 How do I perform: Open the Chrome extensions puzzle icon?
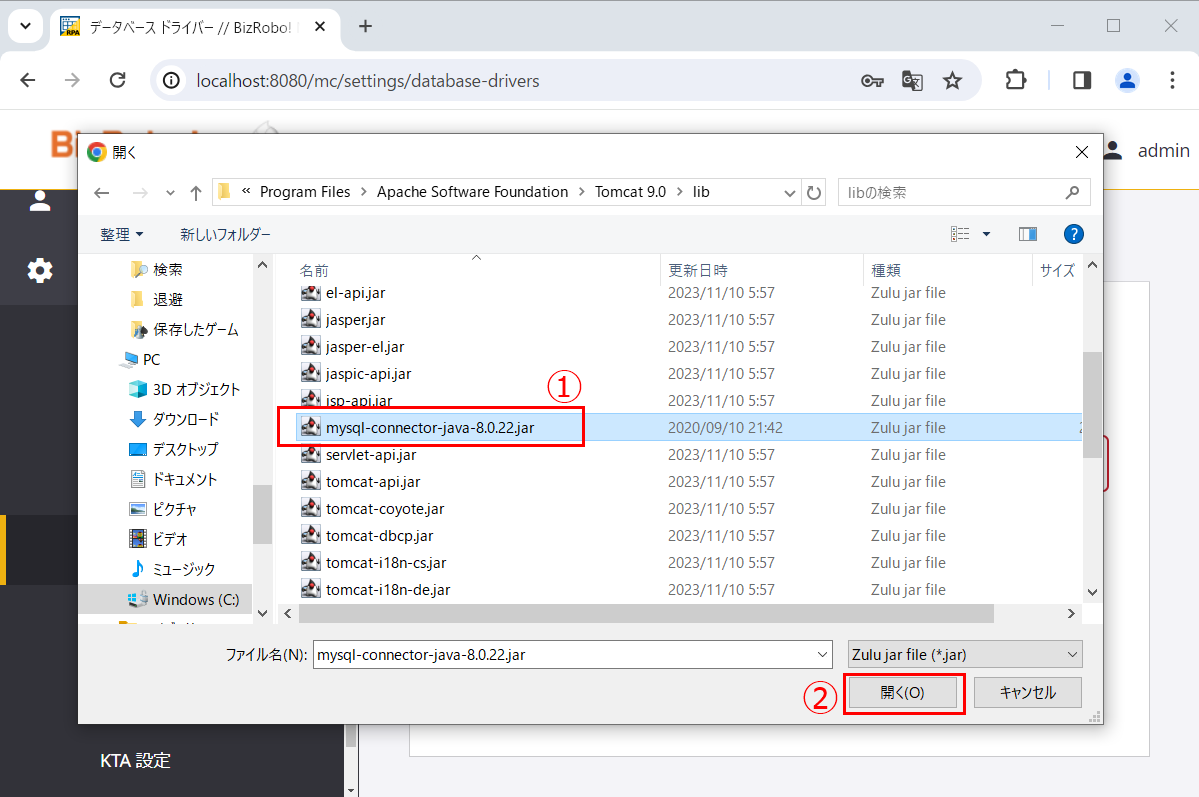(x=1015, y=80)
